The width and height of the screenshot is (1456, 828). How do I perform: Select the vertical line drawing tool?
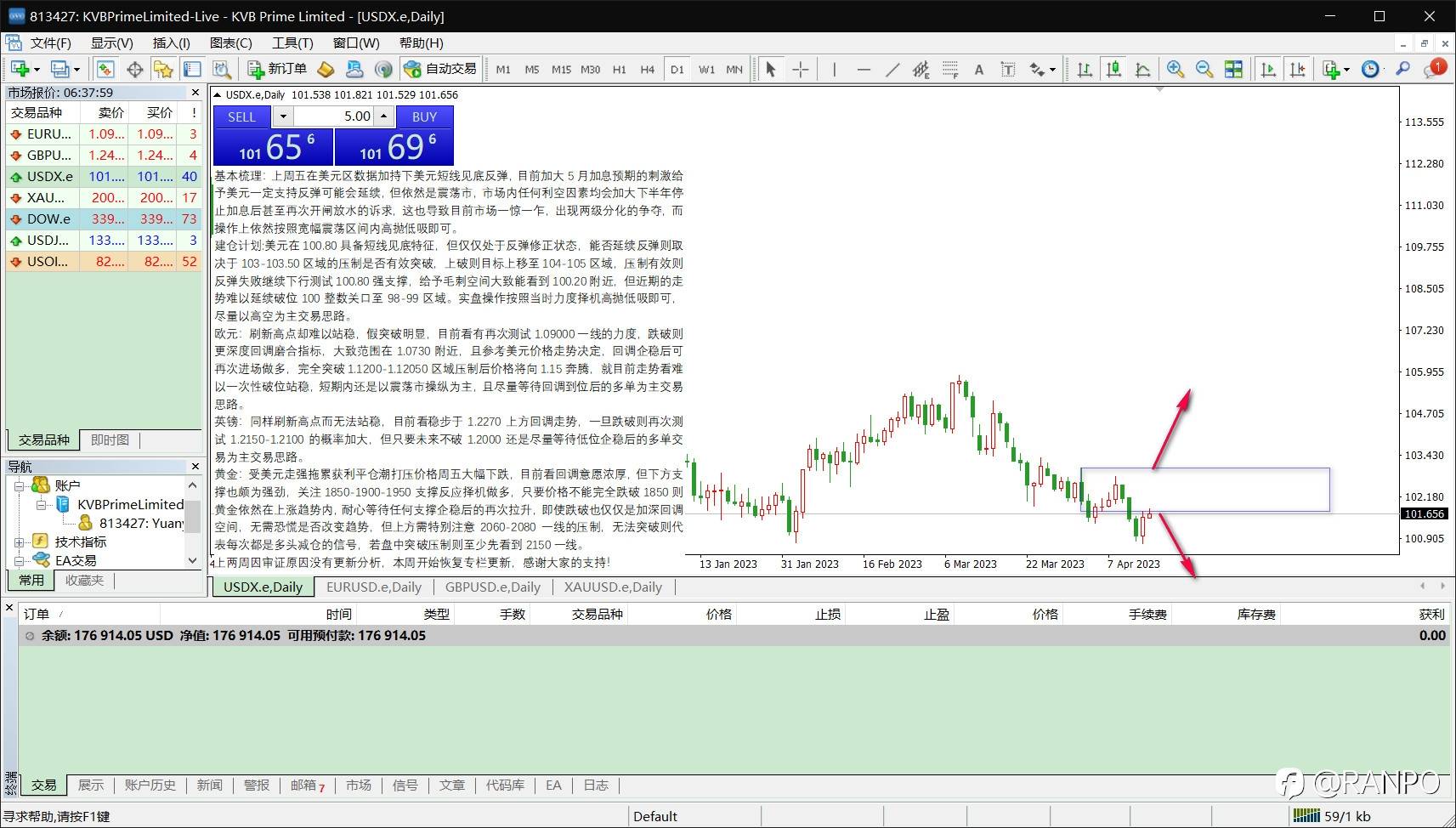835,69
